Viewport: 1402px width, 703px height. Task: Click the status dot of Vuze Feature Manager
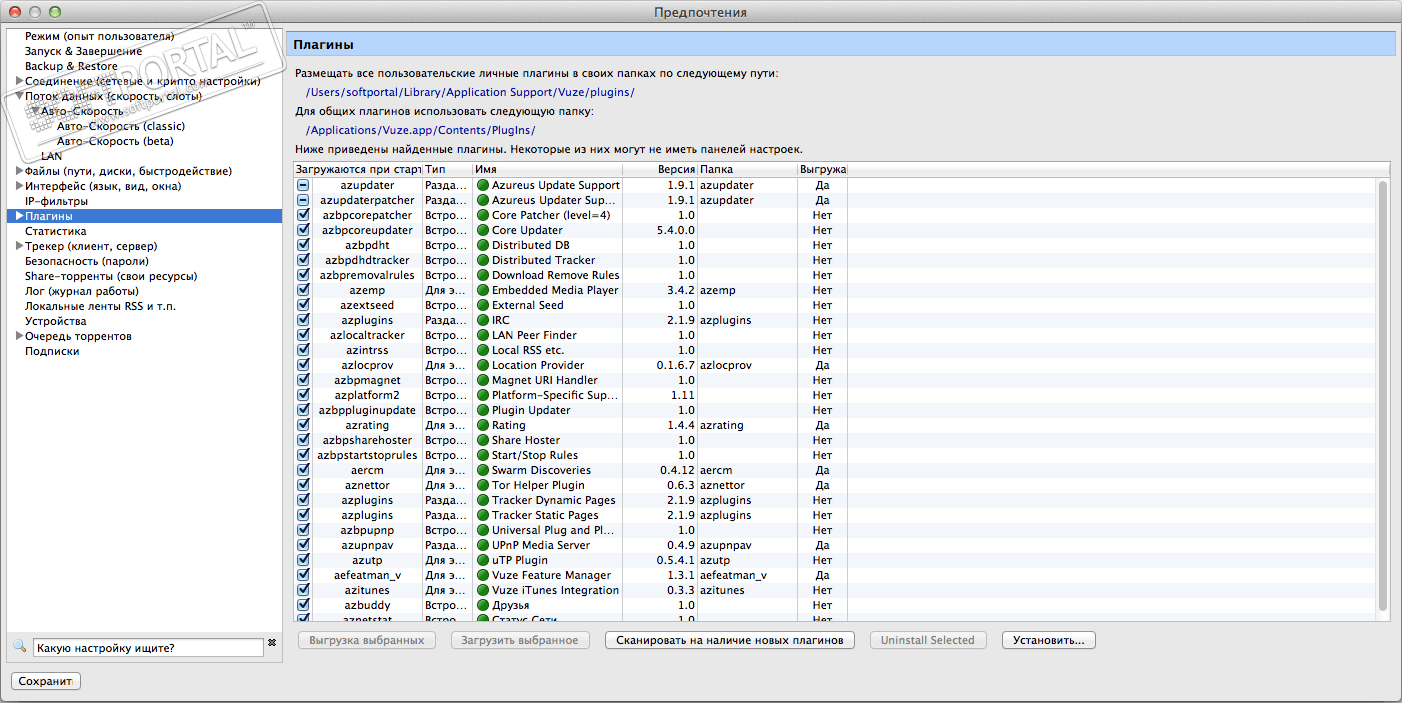pyautogui.click(x=482, y=575)
